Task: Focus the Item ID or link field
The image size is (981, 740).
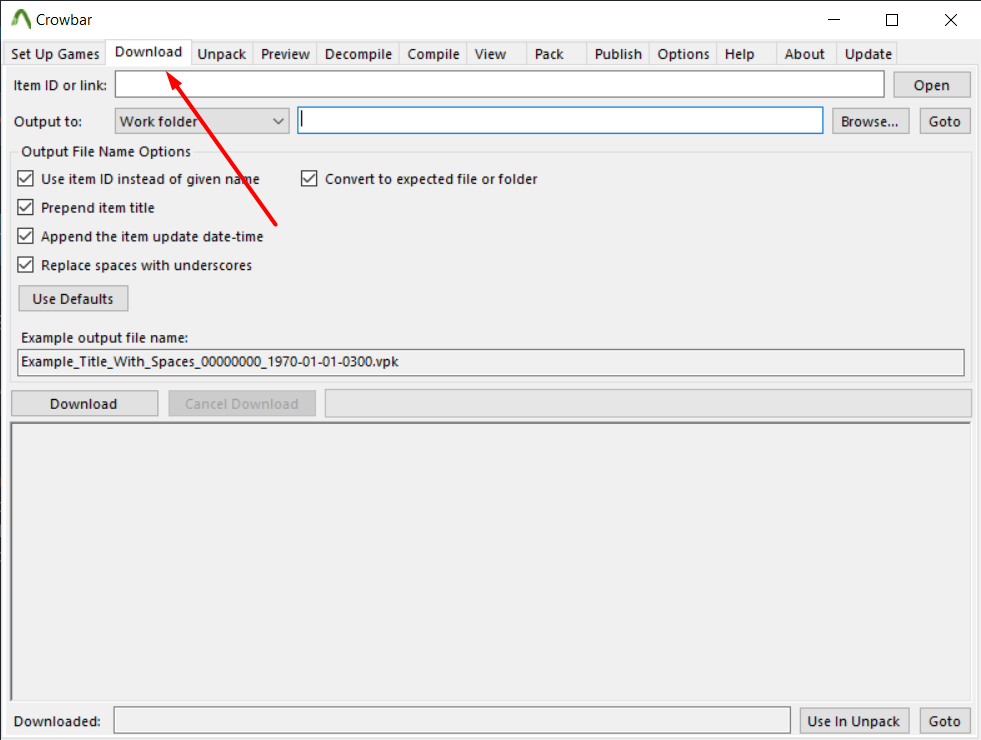Action: pyautogui.click(x=499, y=84)
